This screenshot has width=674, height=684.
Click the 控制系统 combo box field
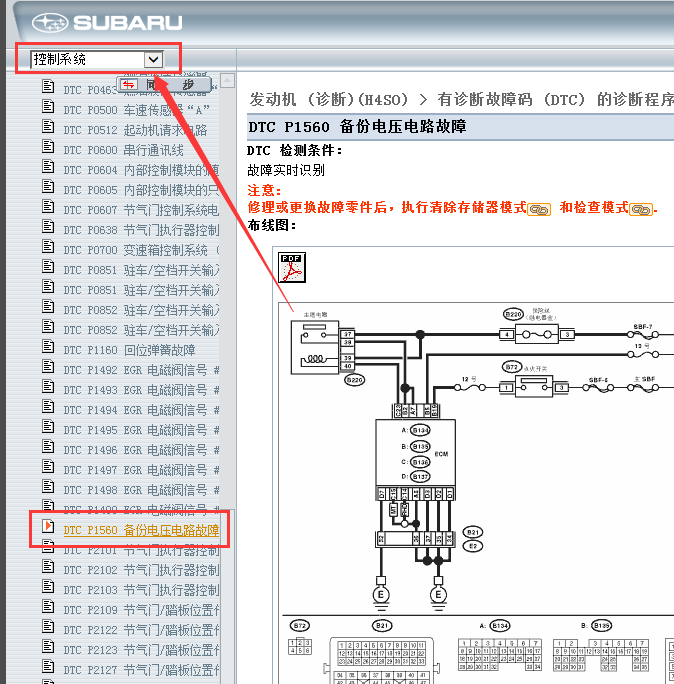[97, 59]
